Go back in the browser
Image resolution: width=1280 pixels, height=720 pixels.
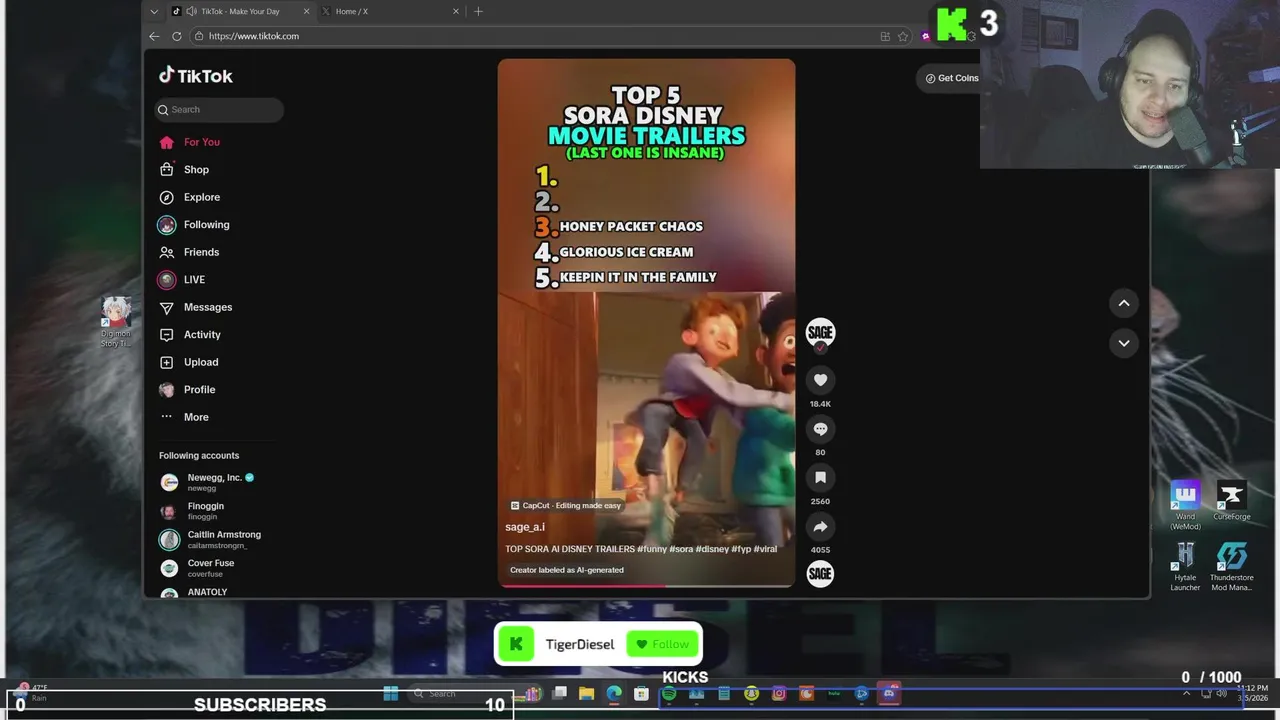(x=154, y=36)
